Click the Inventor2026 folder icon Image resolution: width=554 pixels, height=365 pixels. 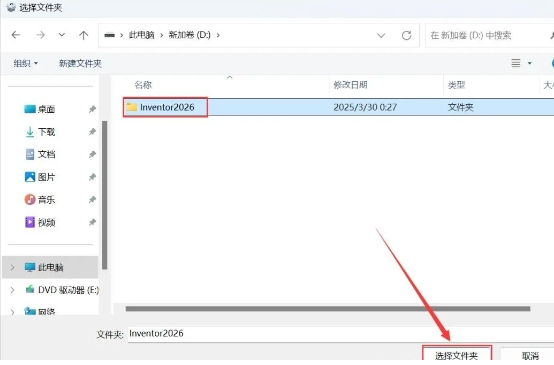[132, 107]
